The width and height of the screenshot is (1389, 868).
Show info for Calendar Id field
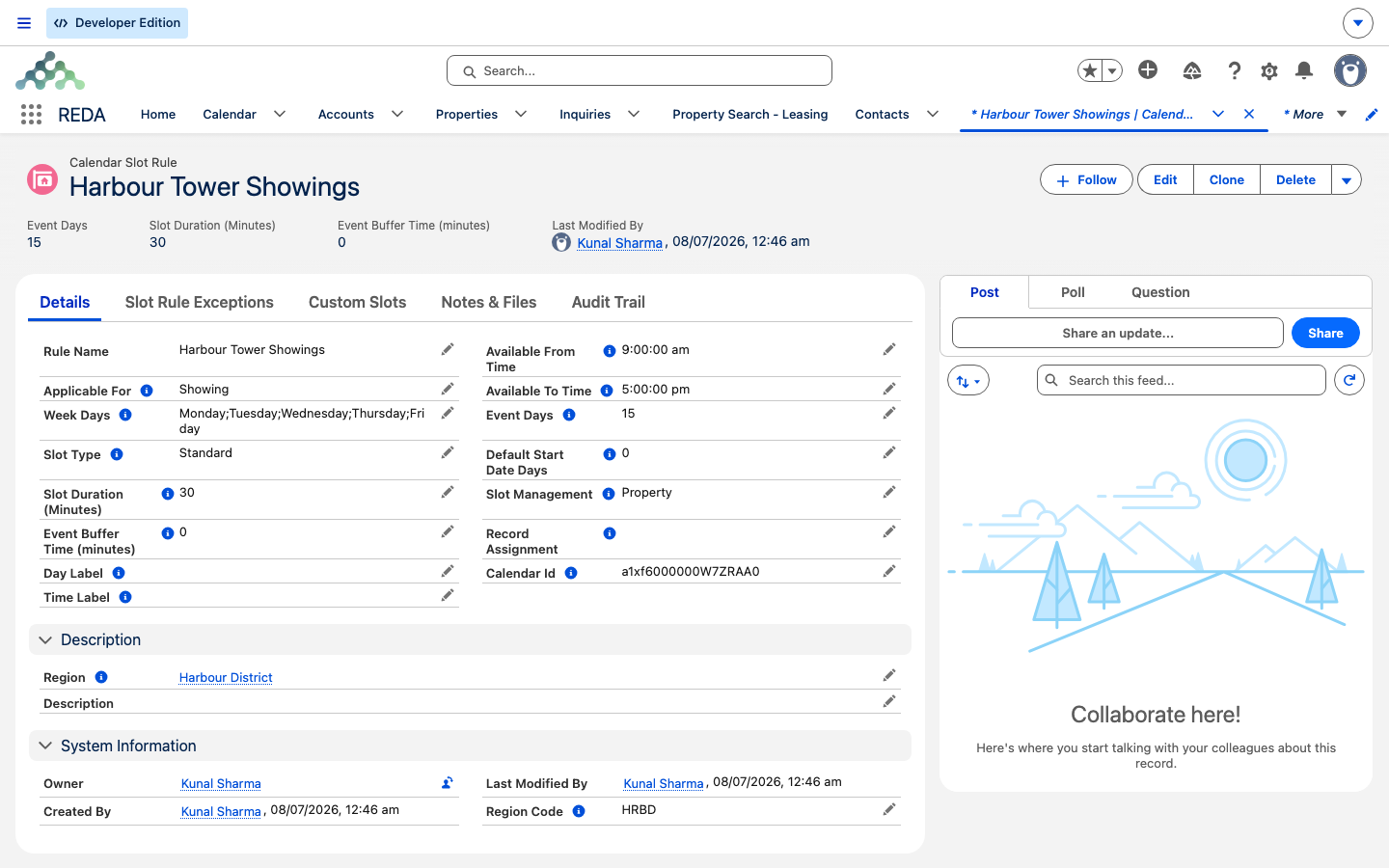click(x=571, y=573)
